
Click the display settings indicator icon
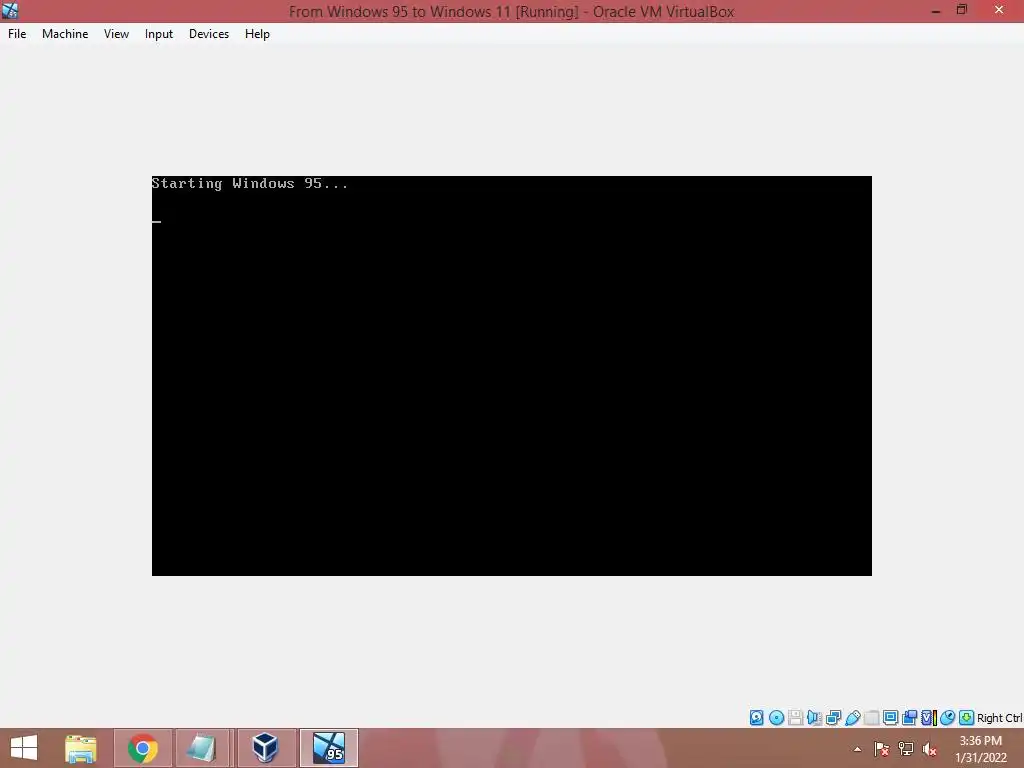[890, 718]
